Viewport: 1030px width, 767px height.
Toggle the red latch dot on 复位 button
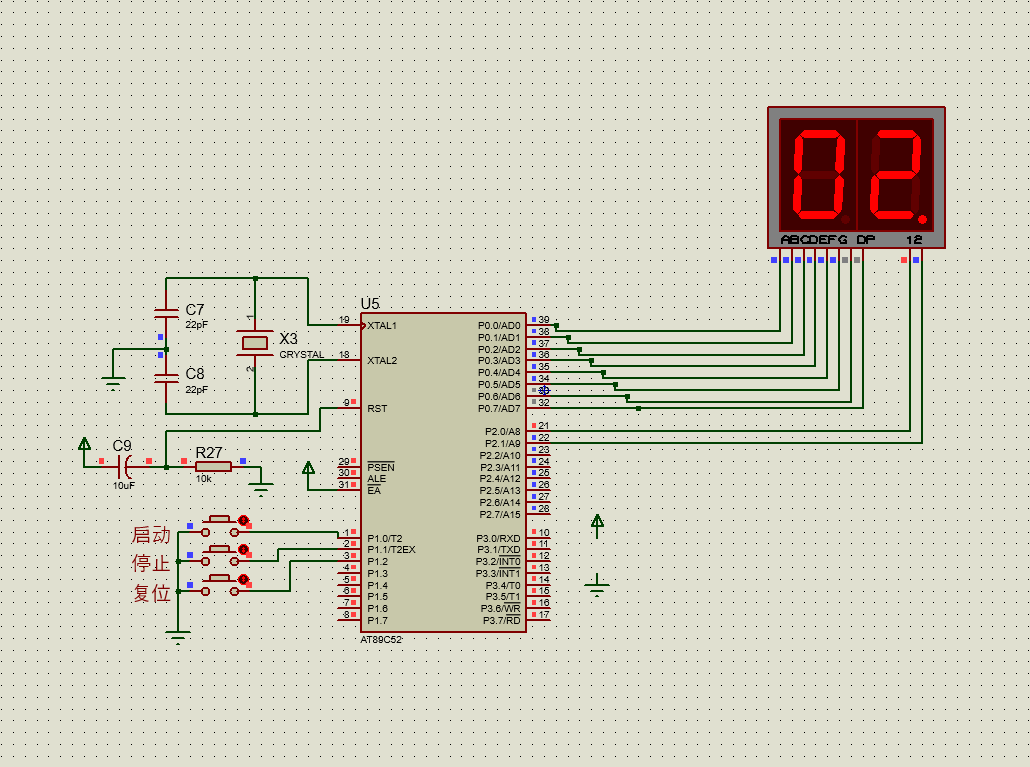click(244, 580)
